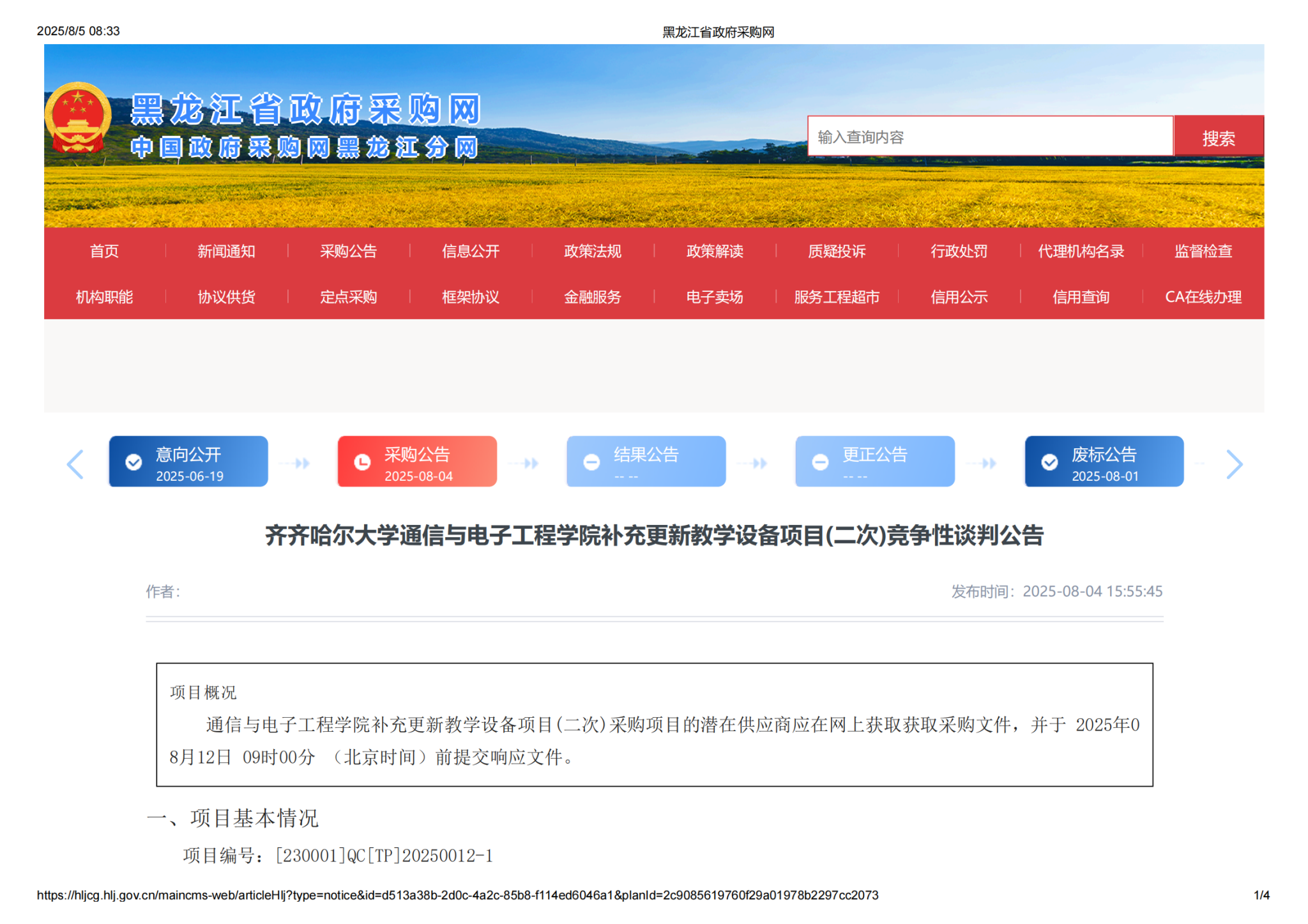Screen dimensions: 1308x924
Task: Open the 废标公告 2025-08-01 step
Action: point(1105,462)
